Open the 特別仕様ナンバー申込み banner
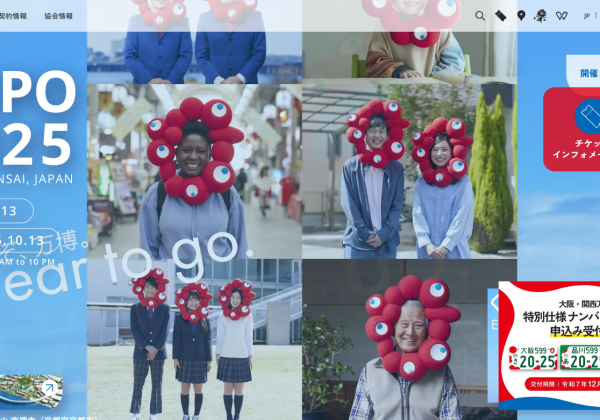The image size is (600, 420). (549, 345)
